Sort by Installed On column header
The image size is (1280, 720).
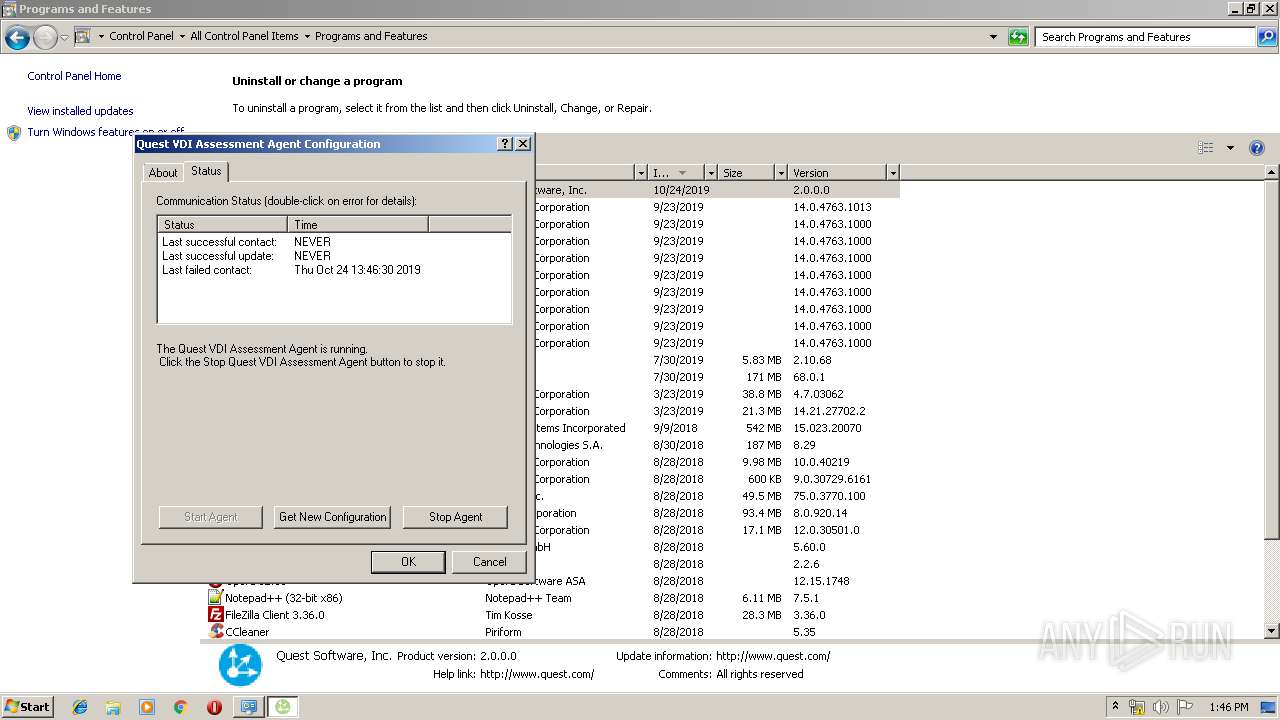tap(676, 173)
